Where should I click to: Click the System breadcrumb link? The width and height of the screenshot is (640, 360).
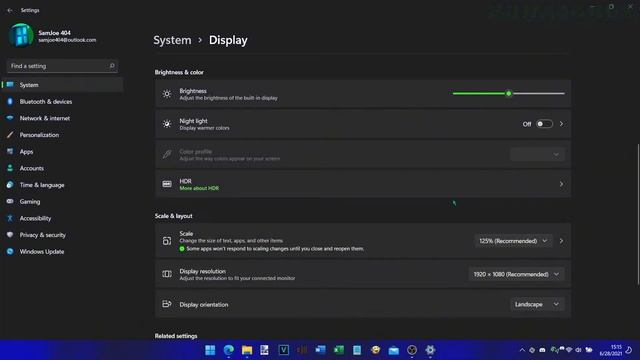[172, 40]
